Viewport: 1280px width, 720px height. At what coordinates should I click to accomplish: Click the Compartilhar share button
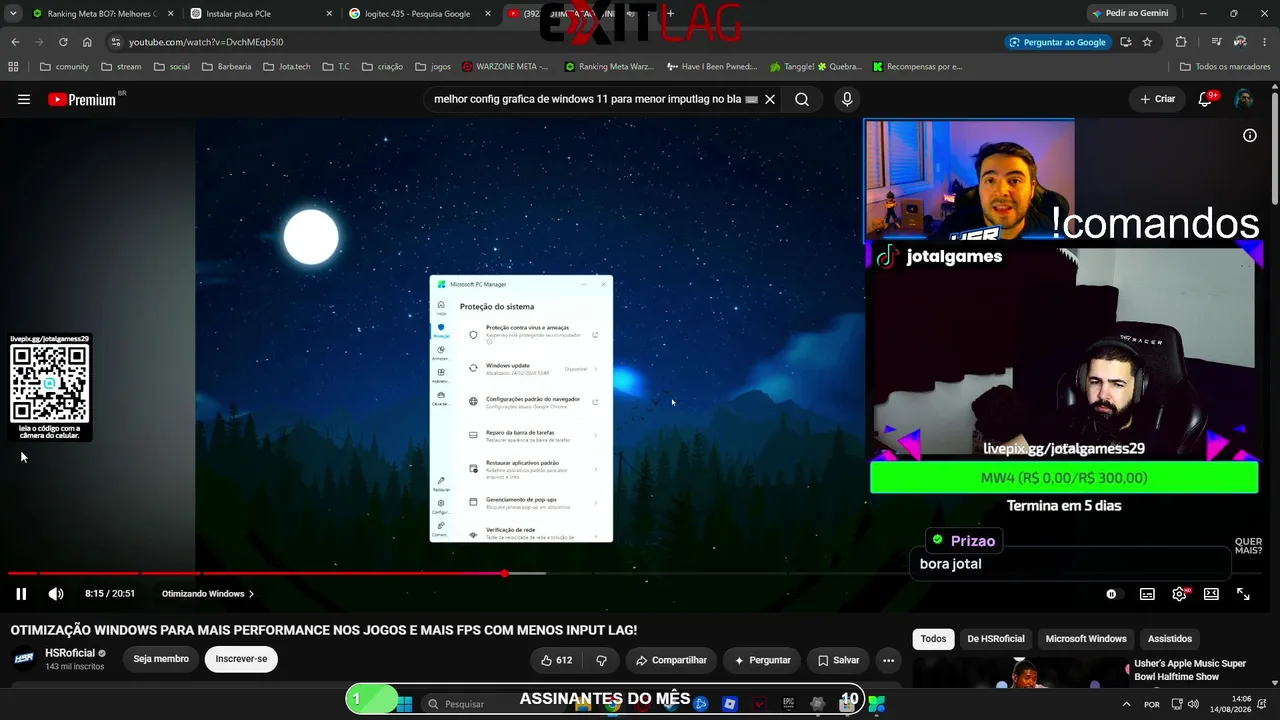670,660
